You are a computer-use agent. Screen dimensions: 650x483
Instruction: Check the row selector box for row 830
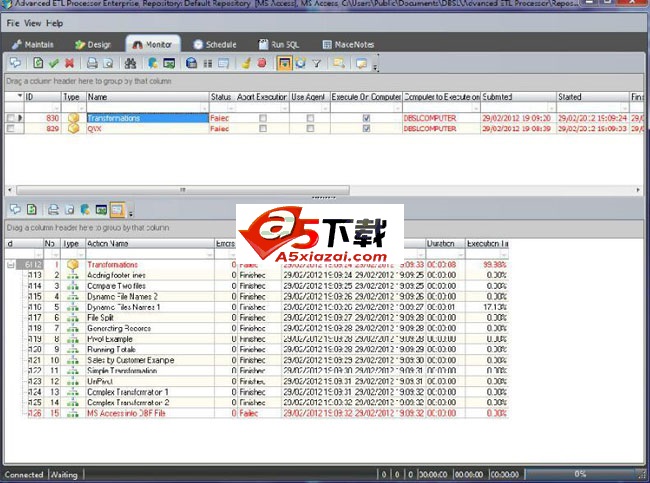click(x=10, y=118)
